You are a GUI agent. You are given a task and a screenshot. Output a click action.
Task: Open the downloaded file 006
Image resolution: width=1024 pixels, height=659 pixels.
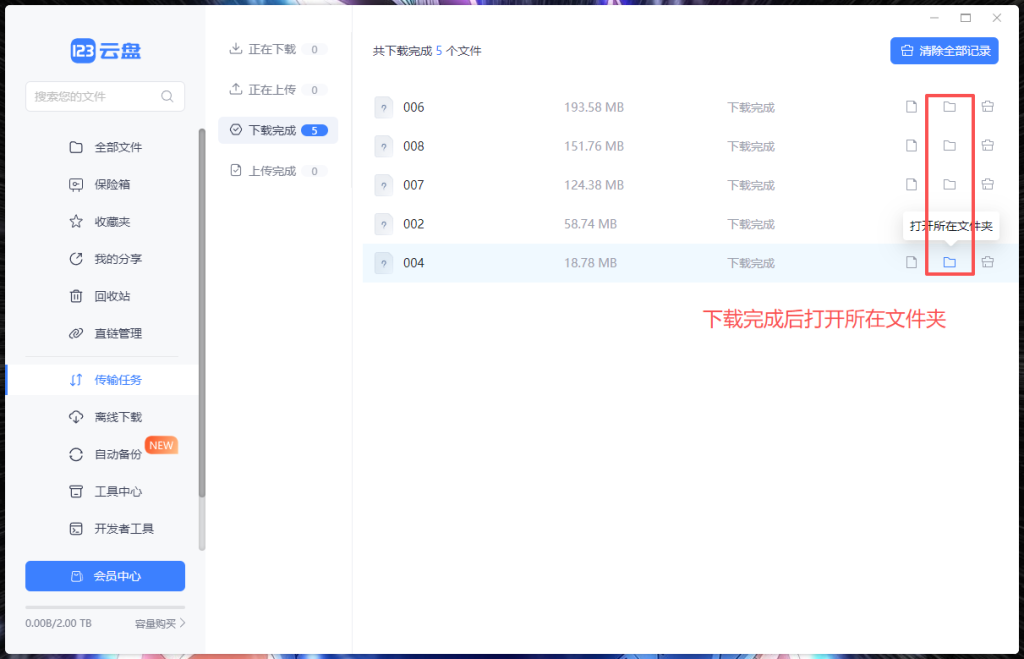click(911, 107)
